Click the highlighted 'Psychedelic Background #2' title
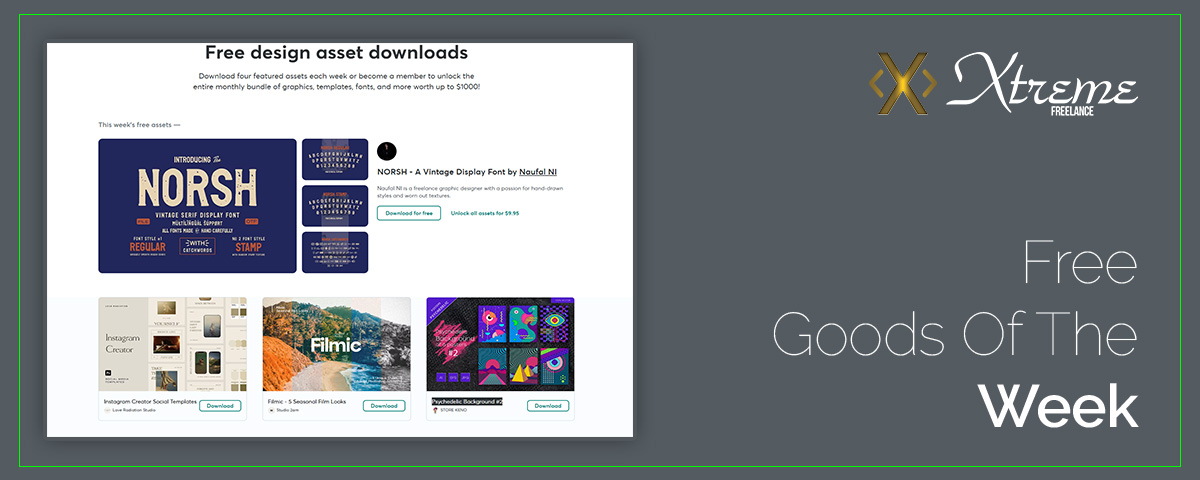The height and width of the screenshot is (480, 1200). (467, 401)
